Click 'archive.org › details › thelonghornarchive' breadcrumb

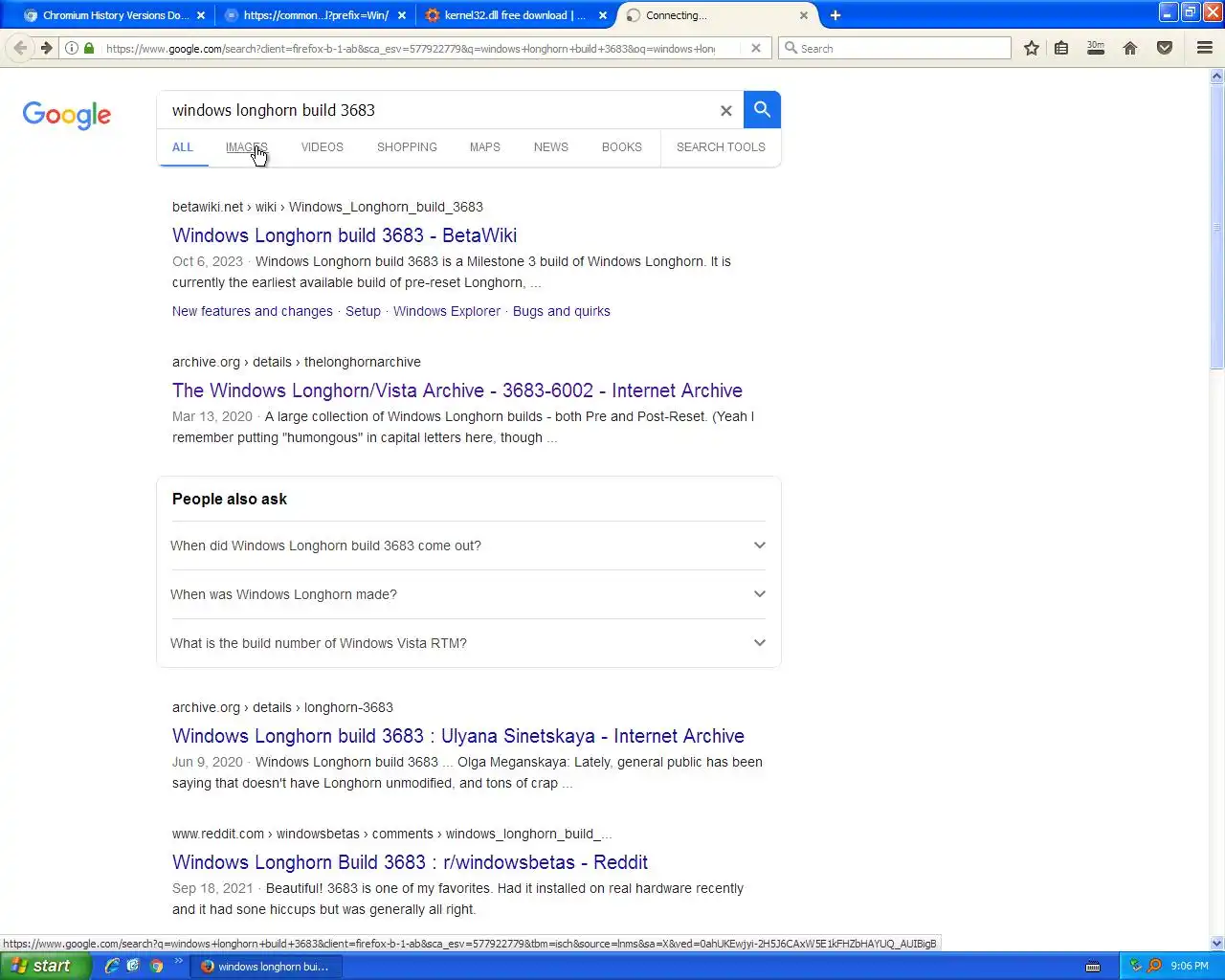297,362
